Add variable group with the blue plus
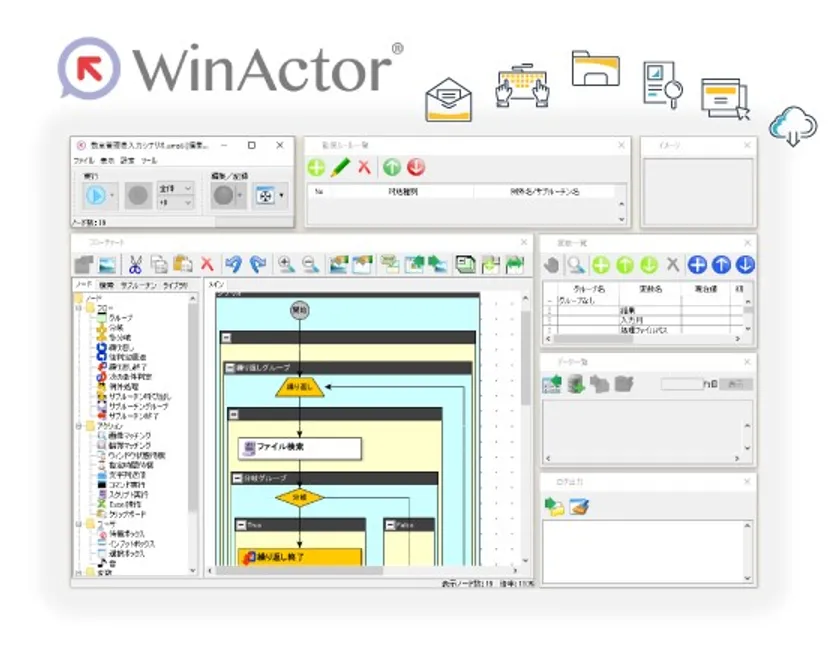Image resolution: width=840 pixels, height=668 pixels. tap(697, 265)
